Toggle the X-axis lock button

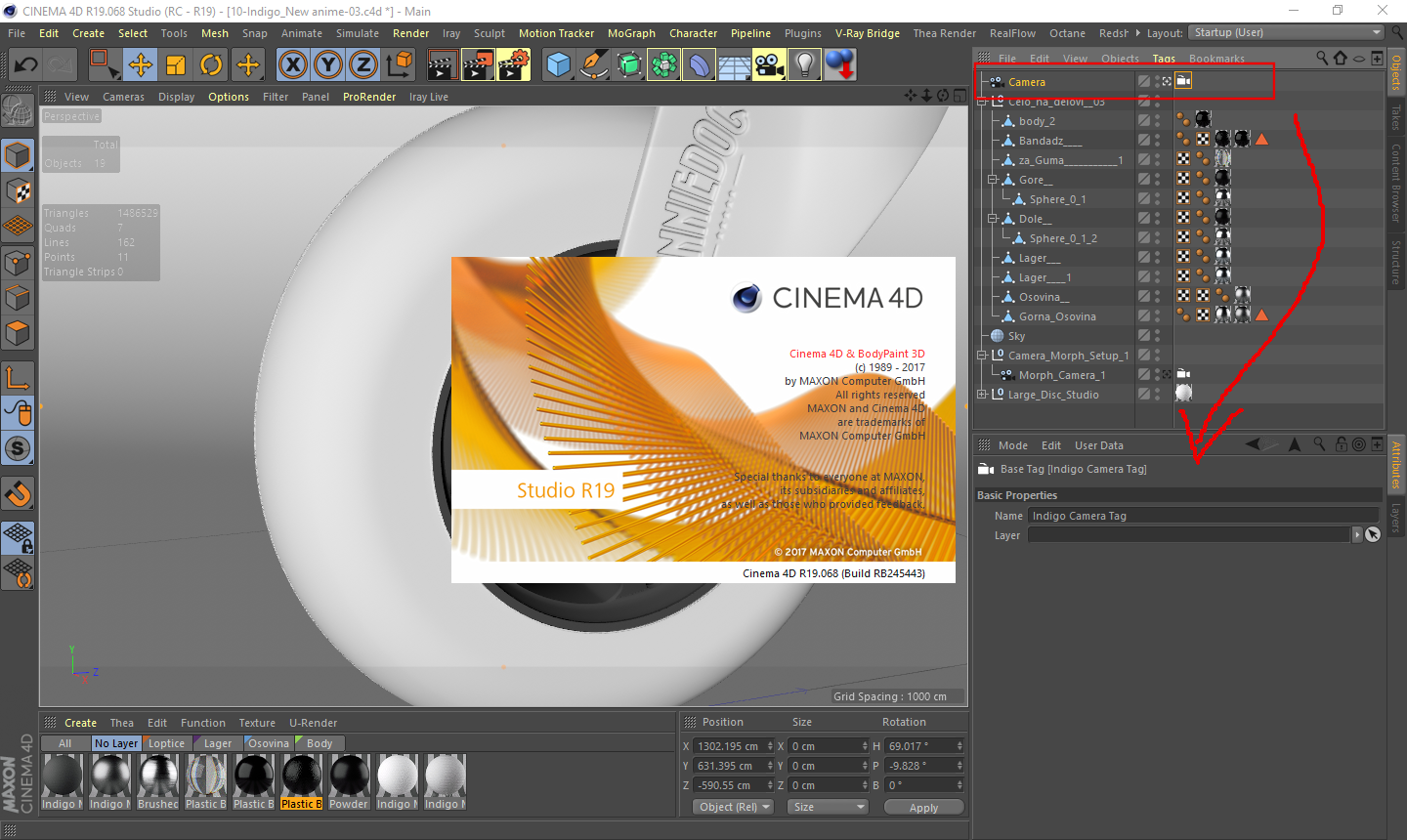[292, 65]
